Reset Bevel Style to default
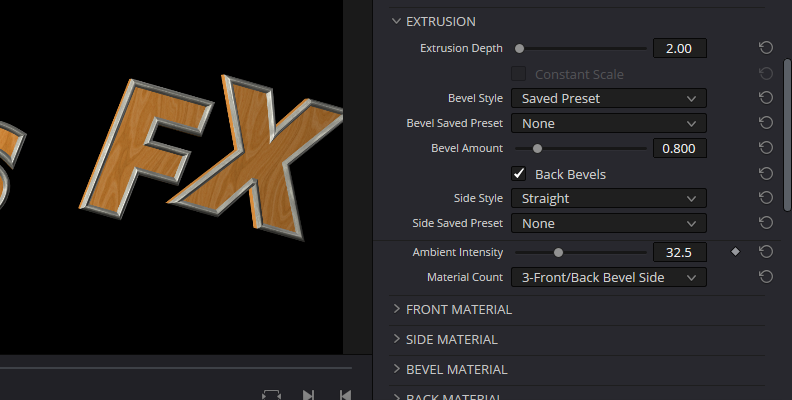This screenshot has height=400, width=792. tap(765, 98)
